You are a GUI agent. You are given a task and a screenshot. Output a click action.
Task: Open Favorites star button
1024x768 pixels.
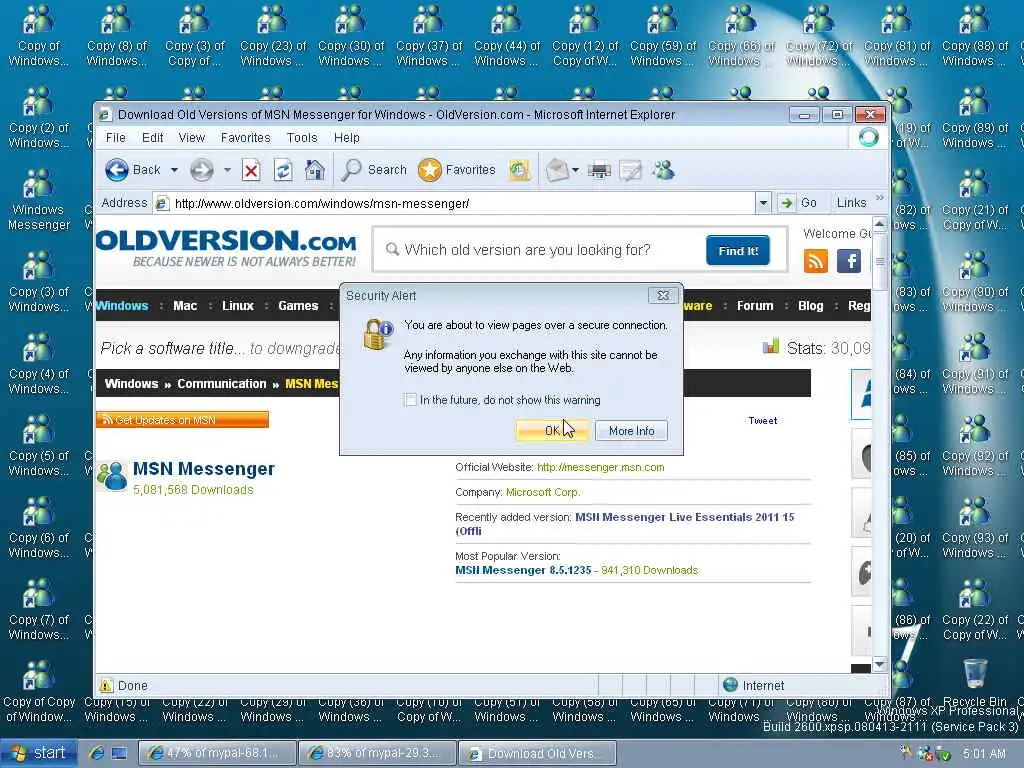tap(457, 170)
